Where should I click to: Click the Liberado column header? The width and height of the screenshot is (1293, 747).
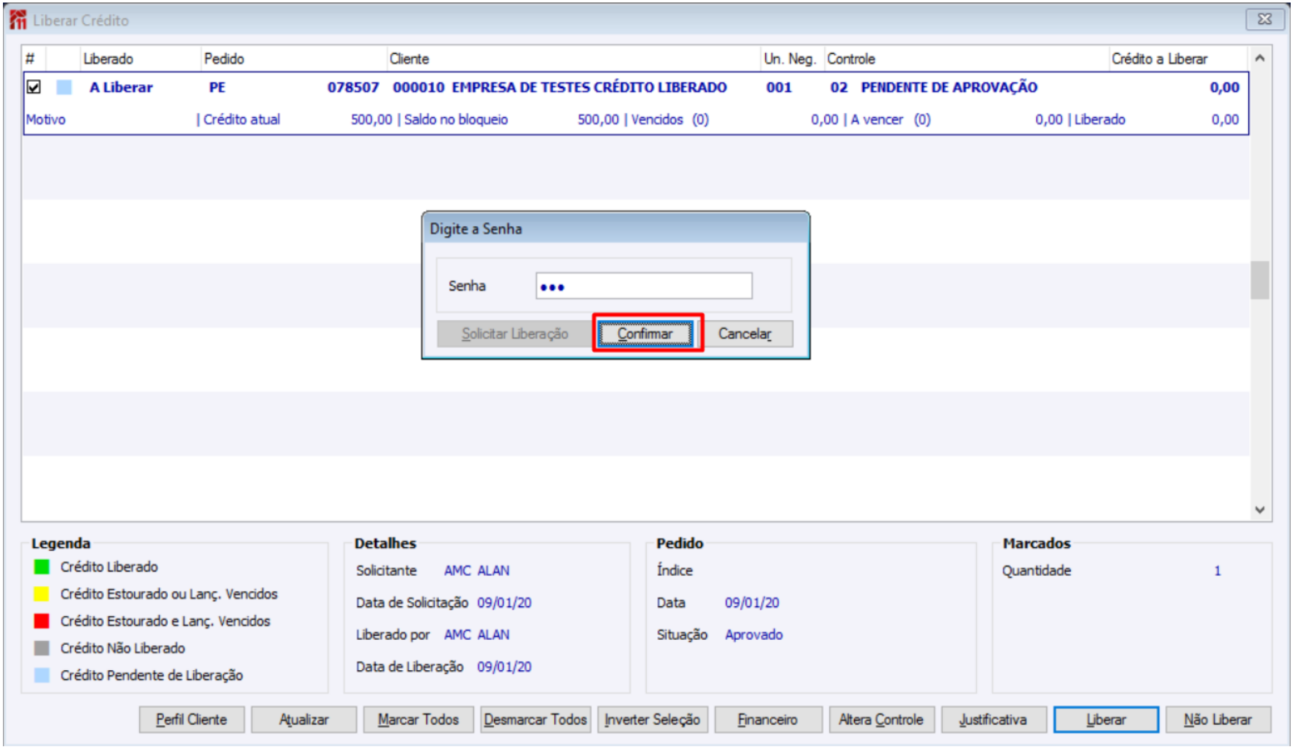point(108,59)
